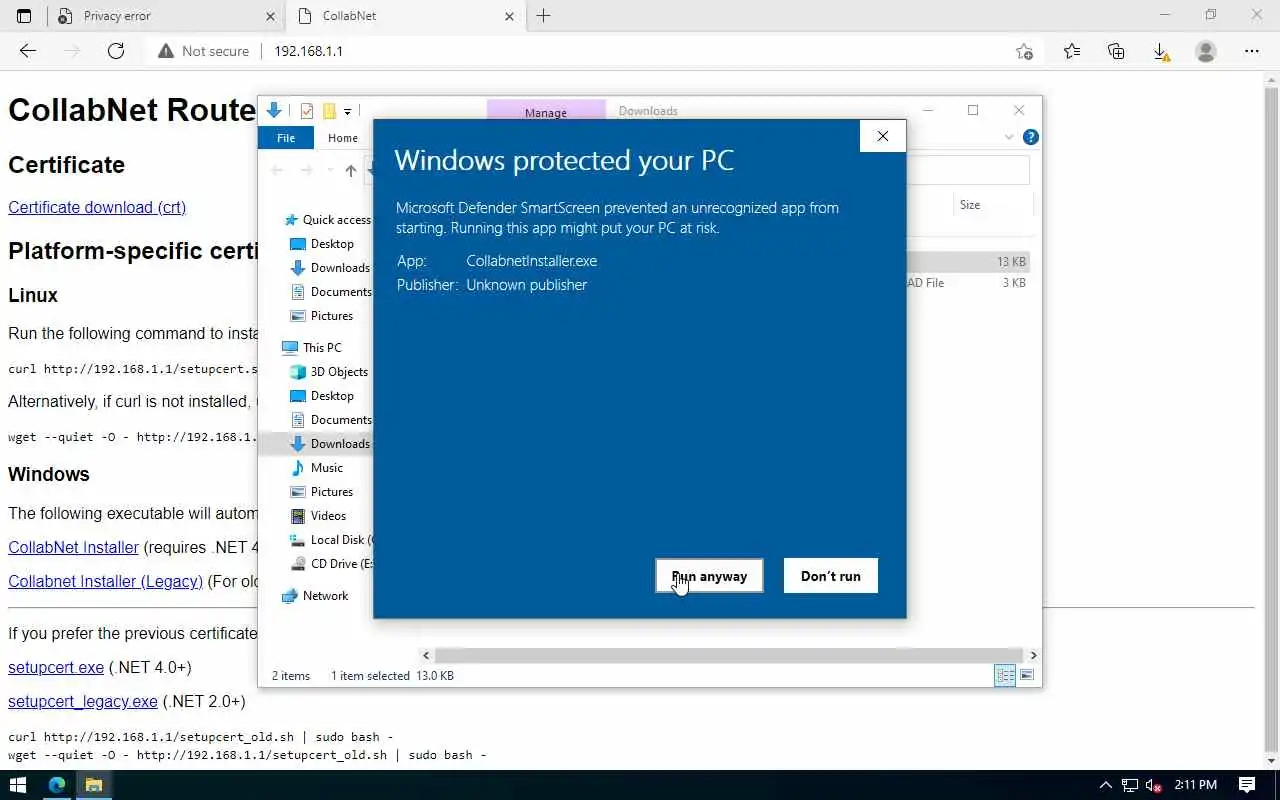Add this page to favorites

coord(1024,51)
